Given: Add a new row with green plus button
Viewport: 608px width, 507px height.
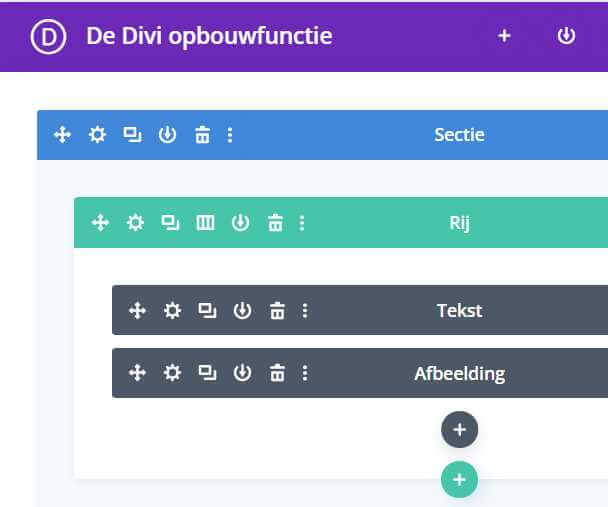Looking at the screenshot, I should 459,480.
